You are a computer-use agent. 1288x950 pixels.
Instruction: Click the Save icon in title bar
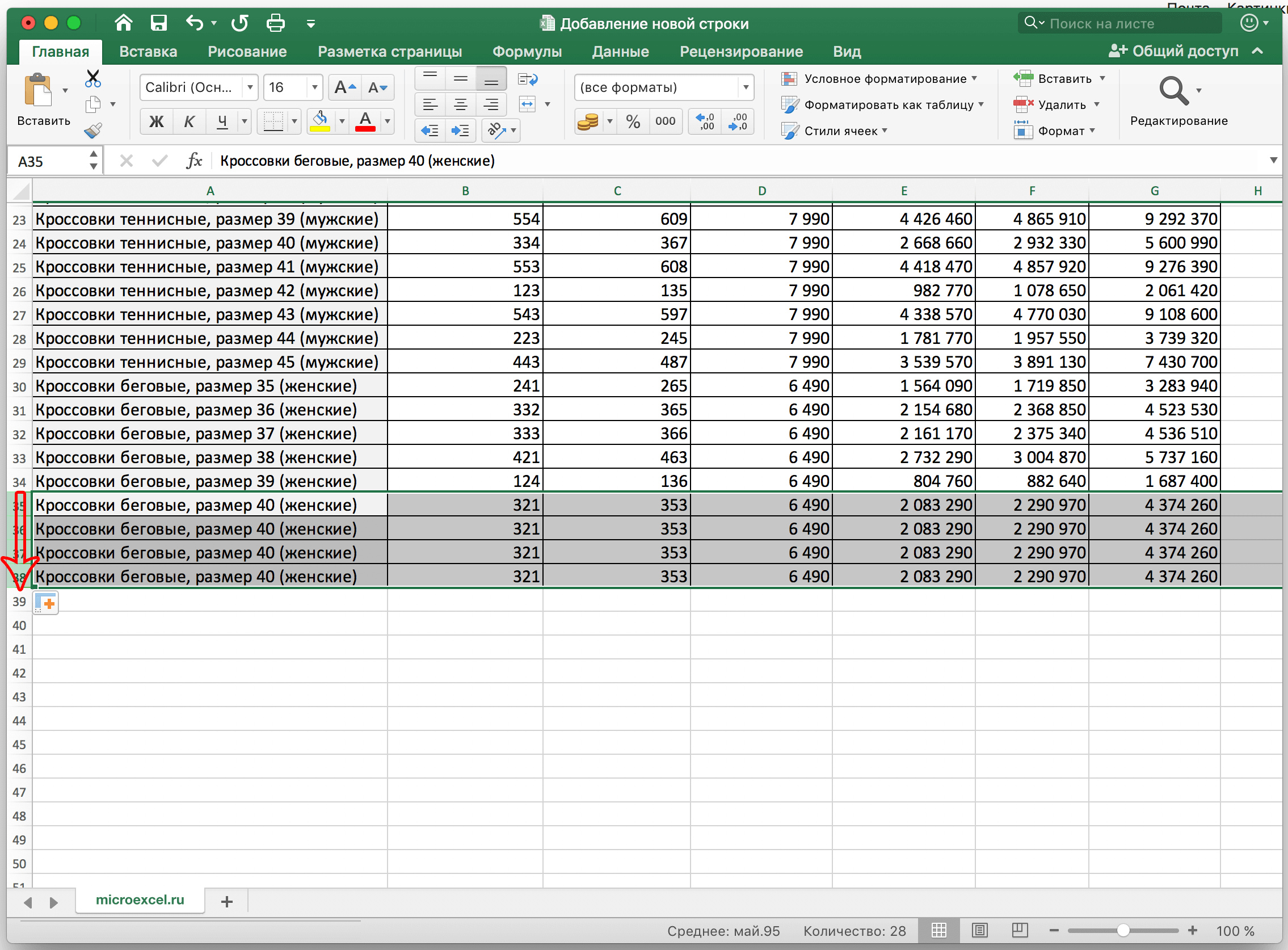click(158, 23)
